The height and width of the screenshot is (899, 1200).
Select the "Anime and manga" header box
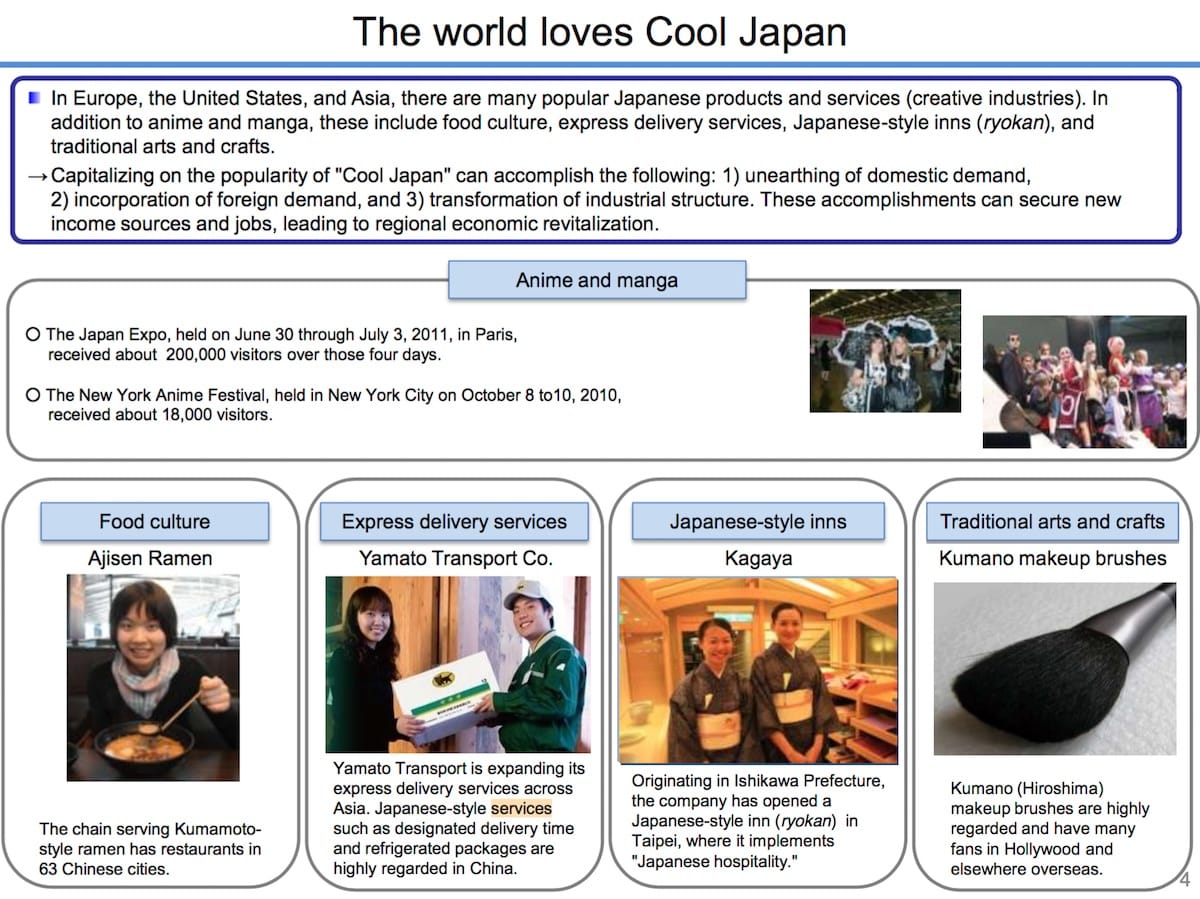click(596, 280)
